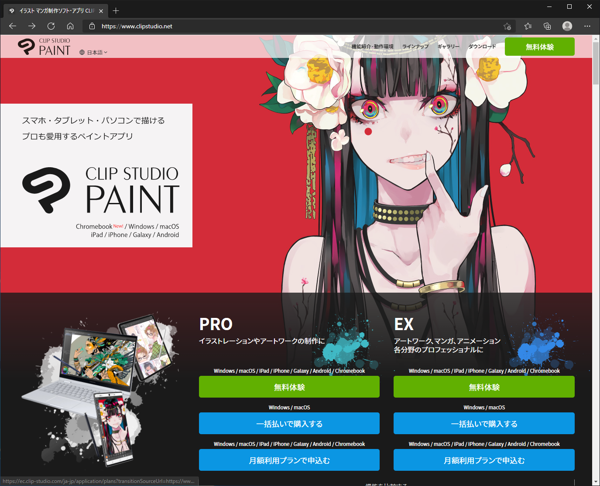
Task: Click 月額利用プランで申込む under EX
Action: click(x=484, y=460)
